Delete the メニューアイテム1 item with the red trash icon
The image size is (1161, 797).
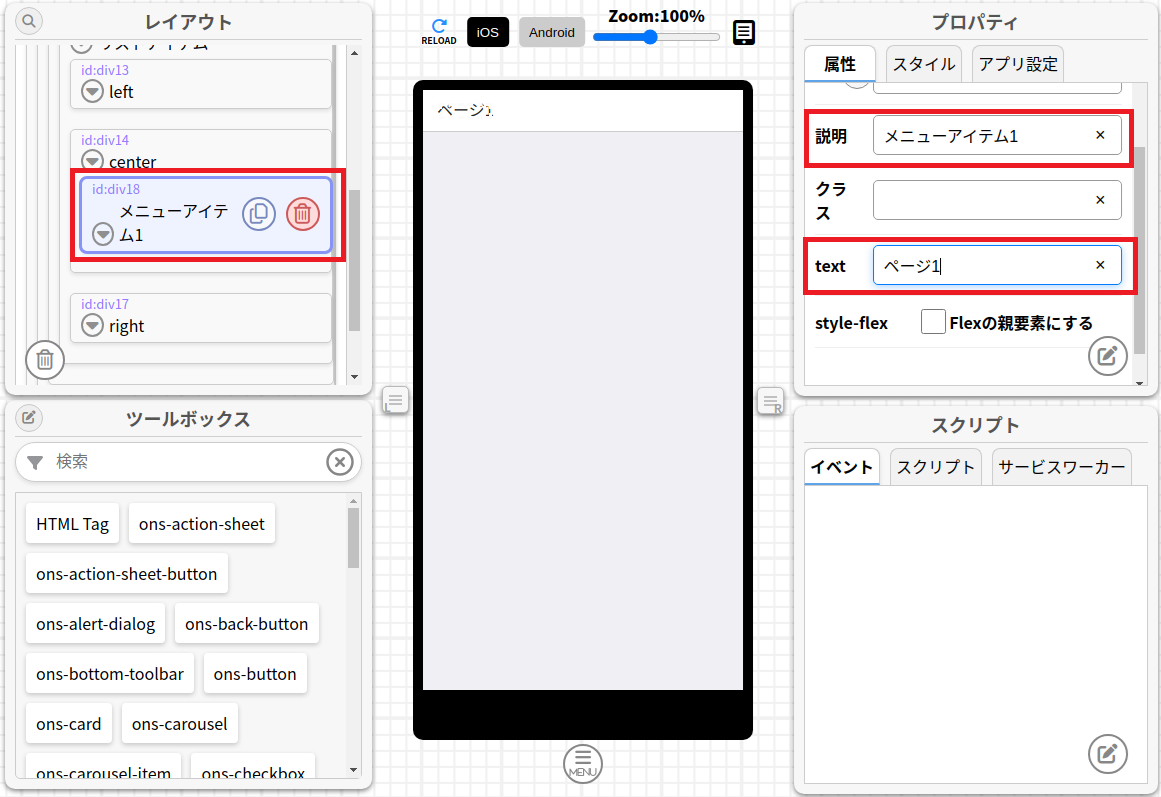tap(303, 213)
